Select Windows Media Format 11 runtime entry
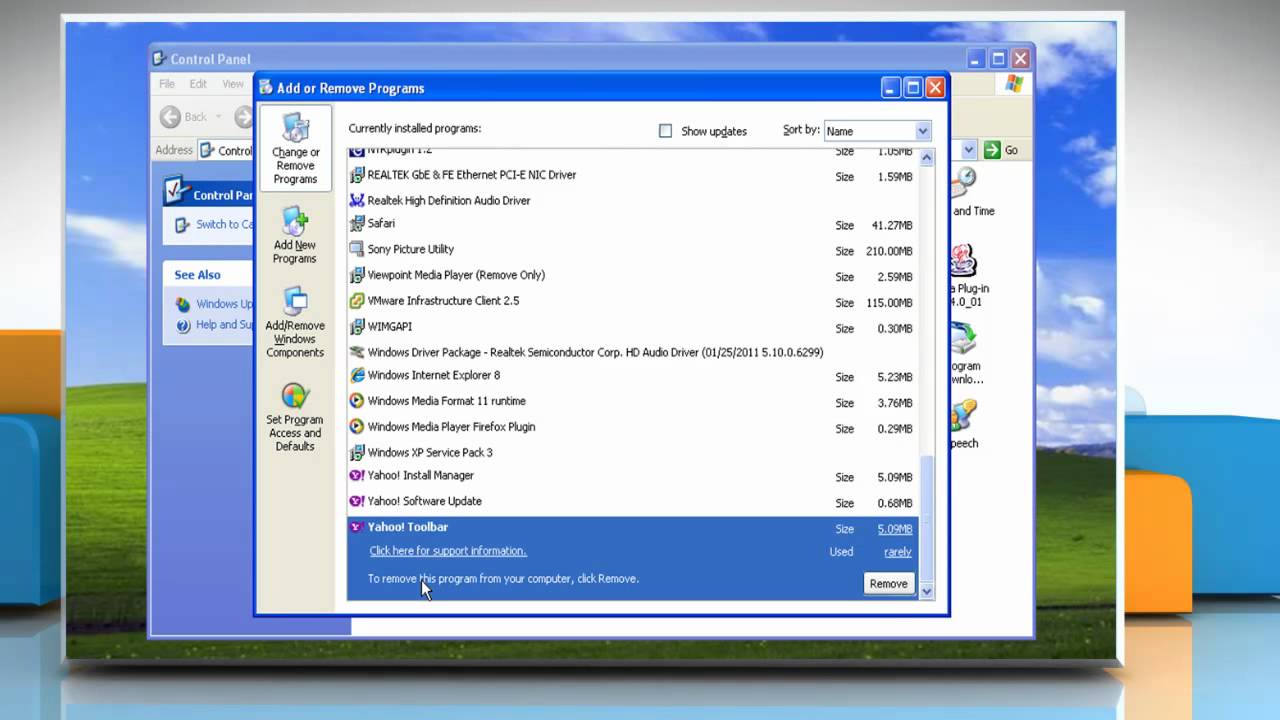1280x720 pixels. click(x=632, y=402)
